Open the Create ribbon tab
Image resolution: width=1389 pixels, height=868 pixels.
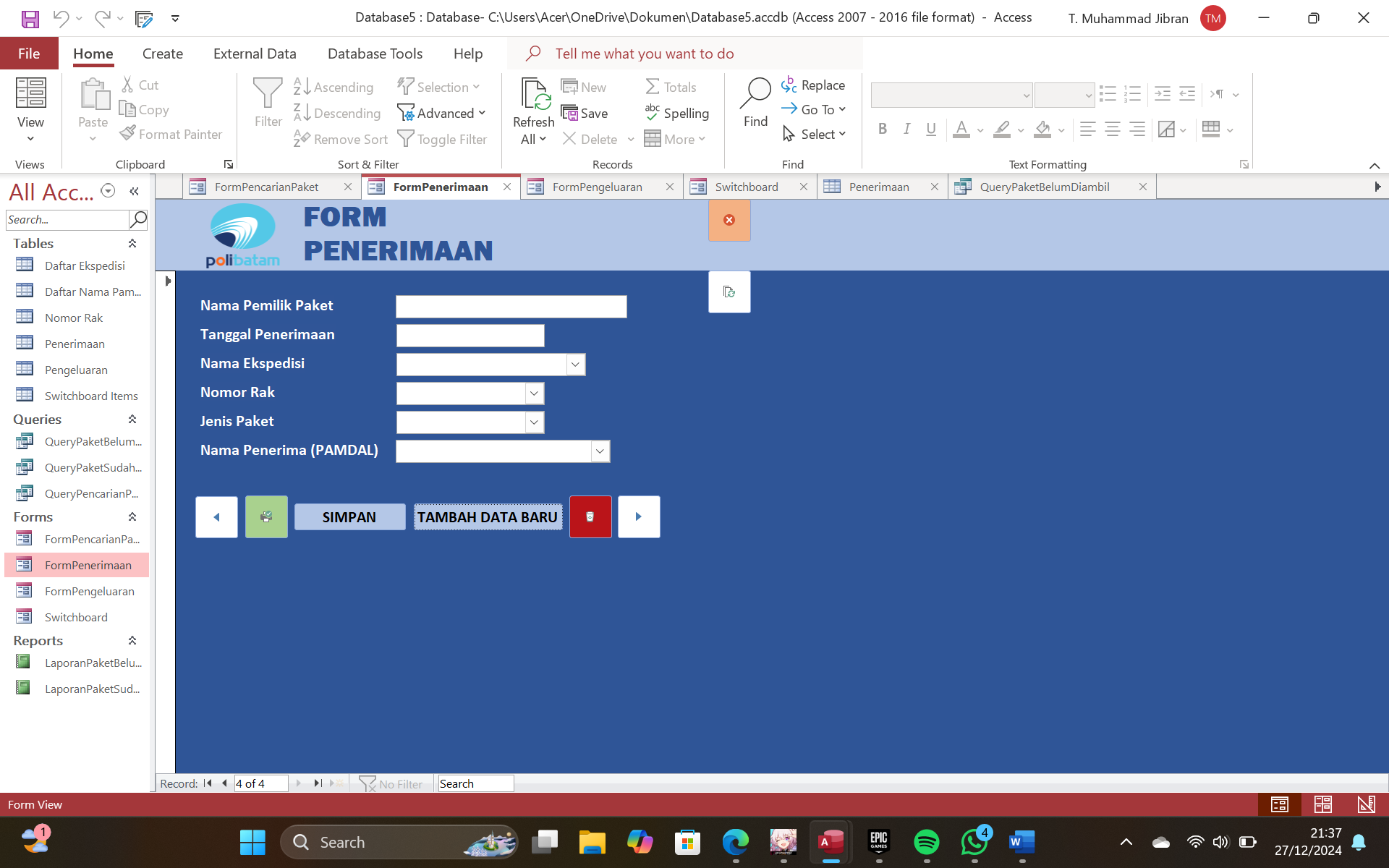163,54
